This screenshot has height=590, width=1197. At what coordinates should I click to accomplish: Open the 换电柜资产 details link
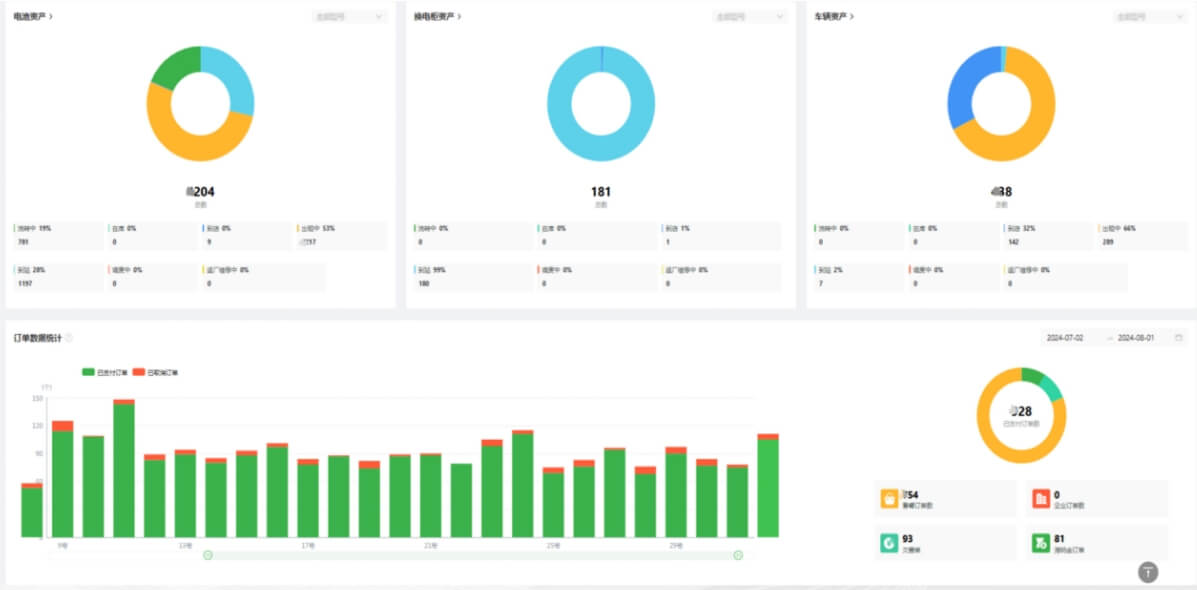438,17
